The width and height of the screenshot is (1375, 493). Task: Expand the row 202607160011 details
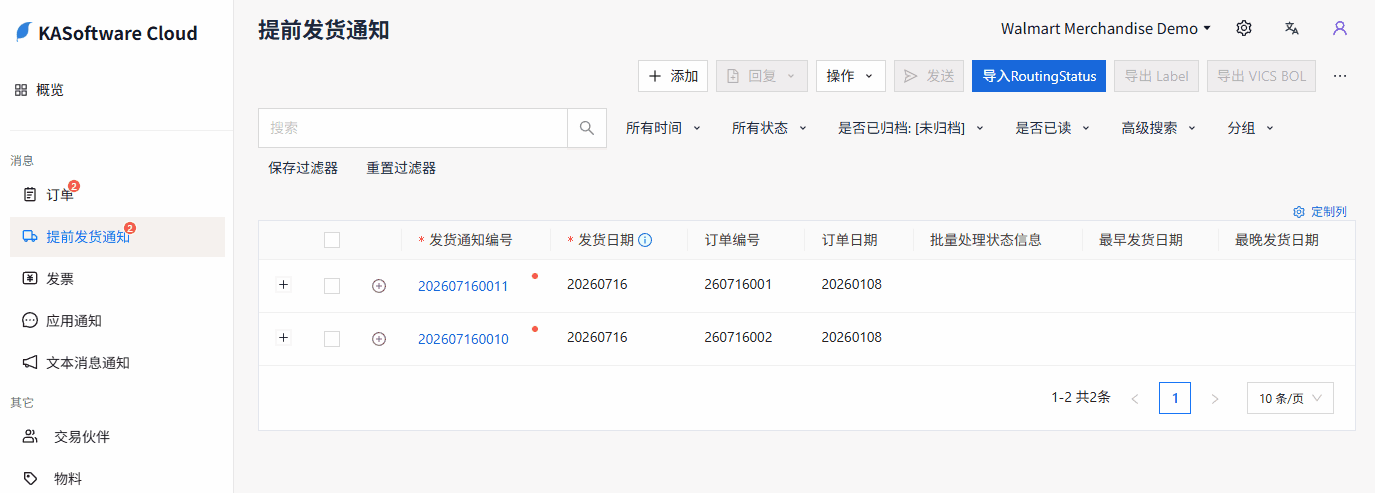[x=283, y=285]
